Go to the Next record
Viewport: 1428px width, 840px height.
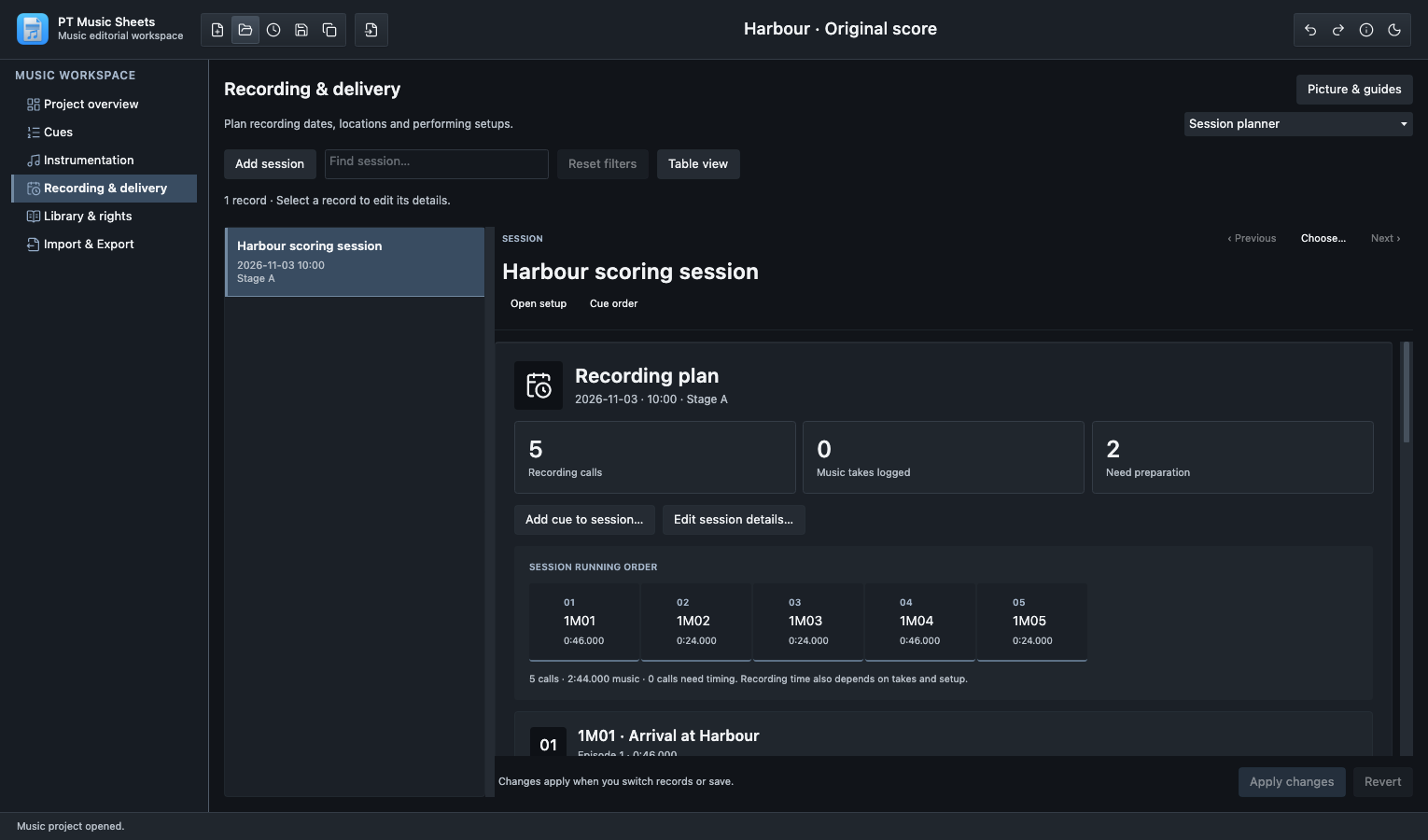coord(1385,239)
